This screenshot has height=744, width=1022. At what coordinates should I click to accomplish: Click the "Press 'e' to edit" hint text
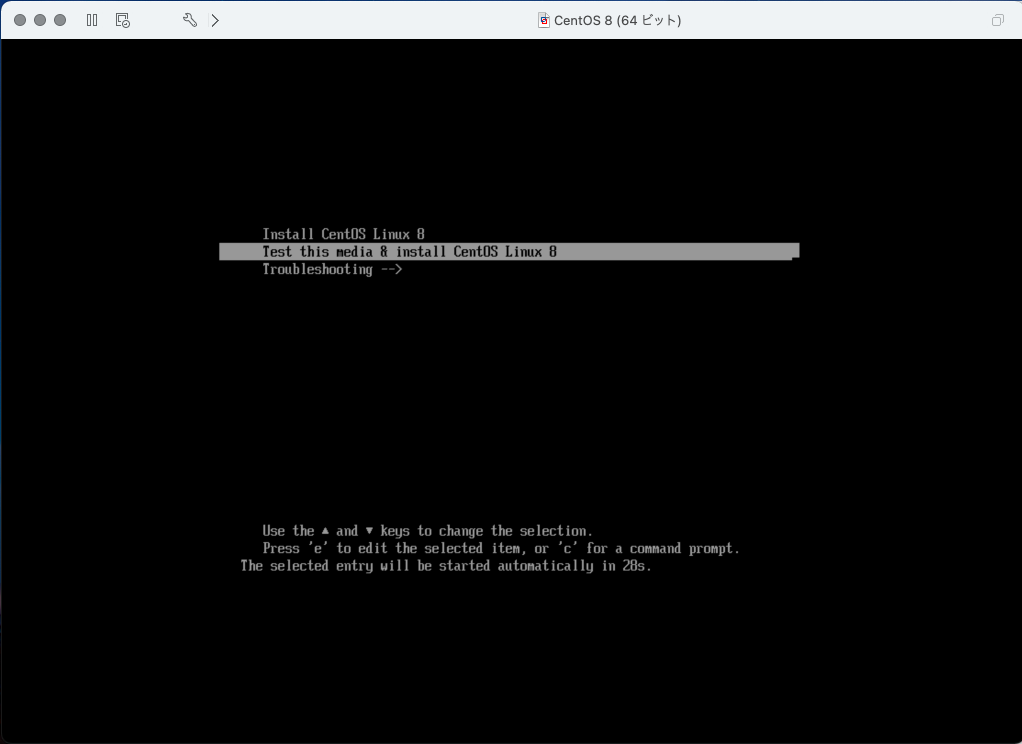tap(501, 548)
